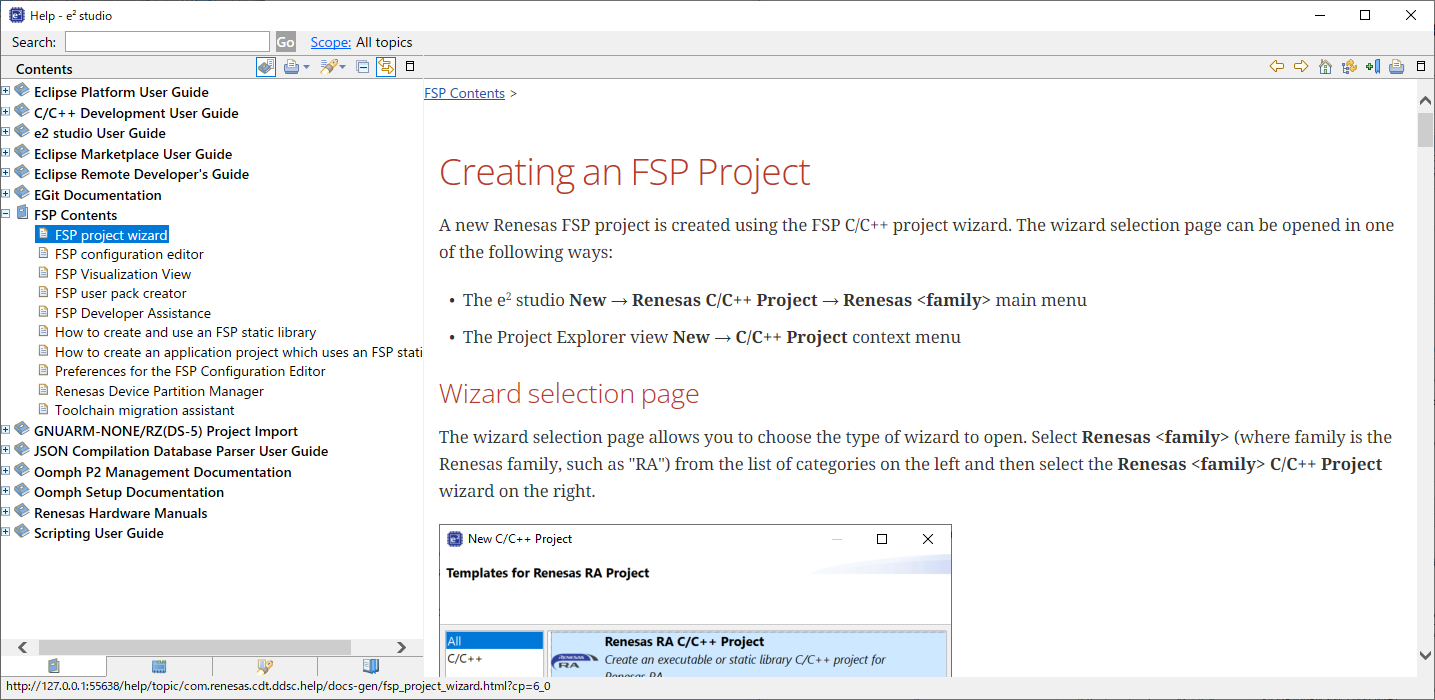Print the page from the right toolbar
The width and height of the screenshot is (1435, 700).
(x=1397, y=67)
